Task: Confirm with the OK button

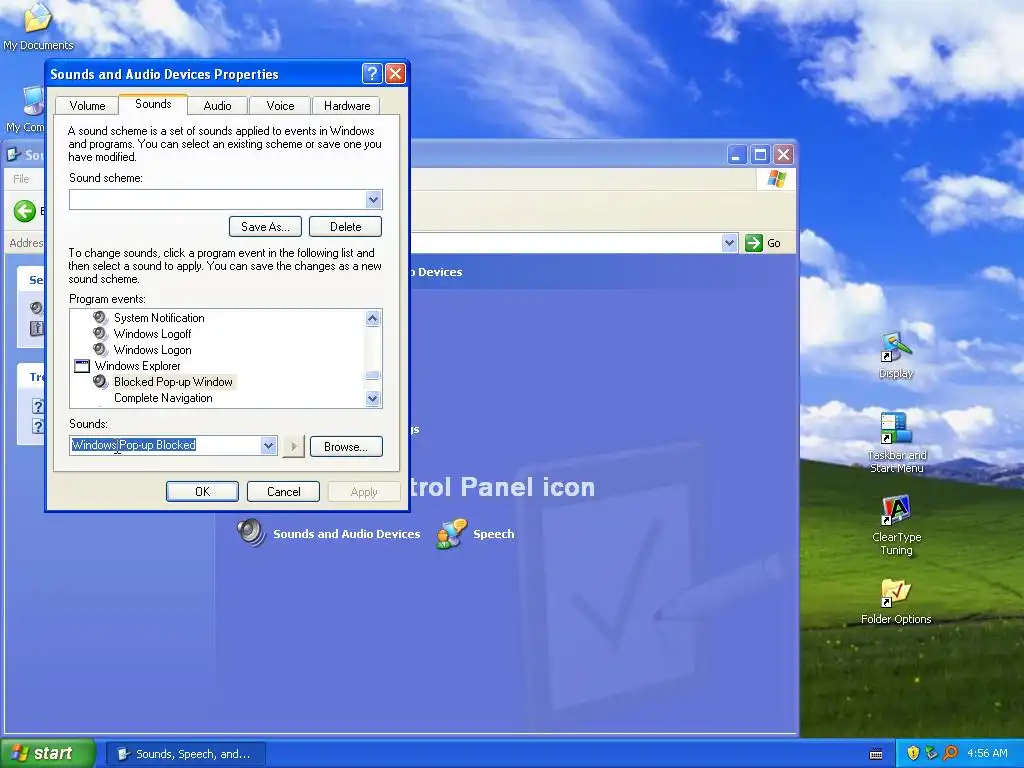Action: (202, 492)
